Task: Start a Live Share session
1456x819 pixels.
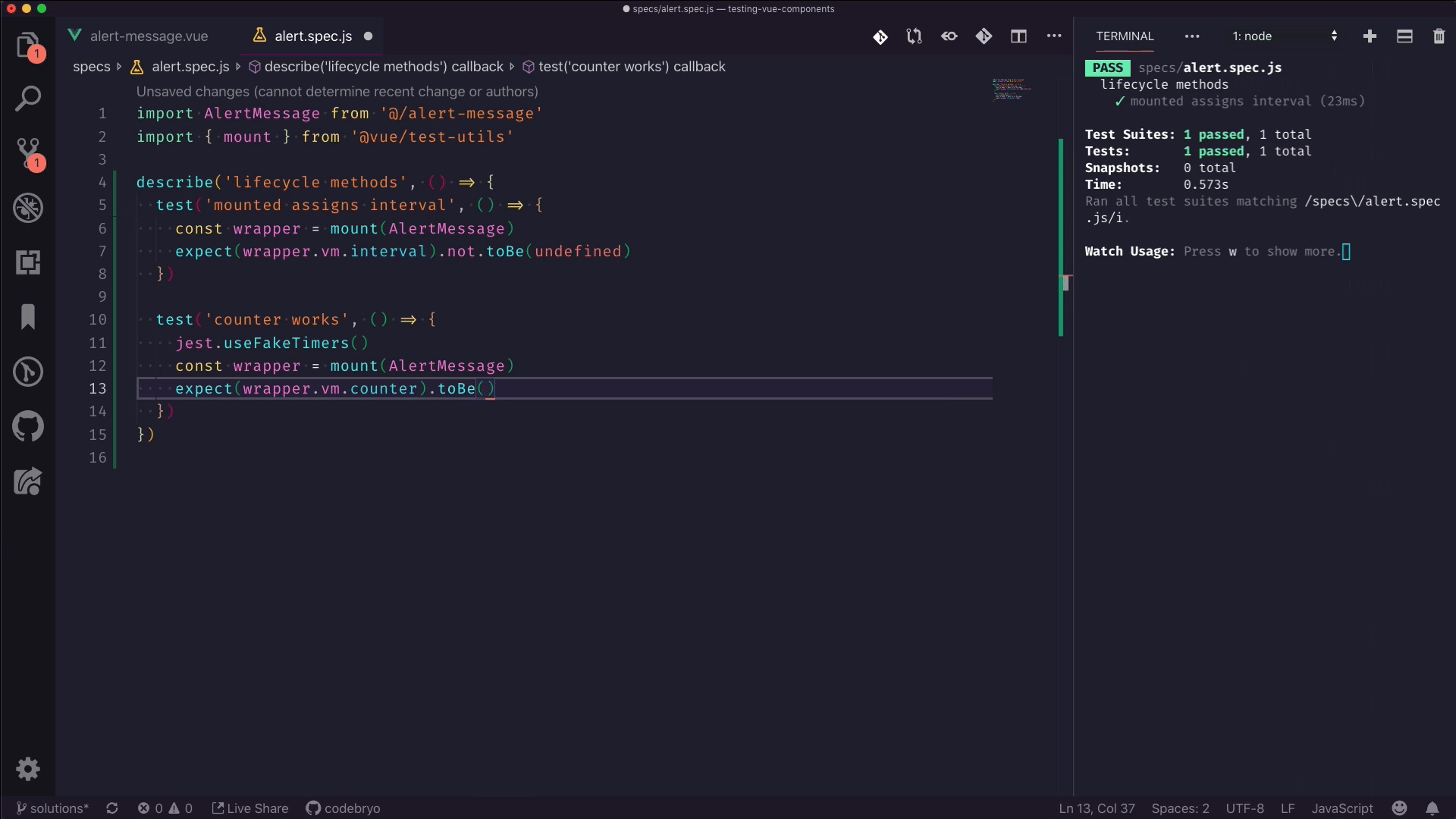Action: coord(250,808)
